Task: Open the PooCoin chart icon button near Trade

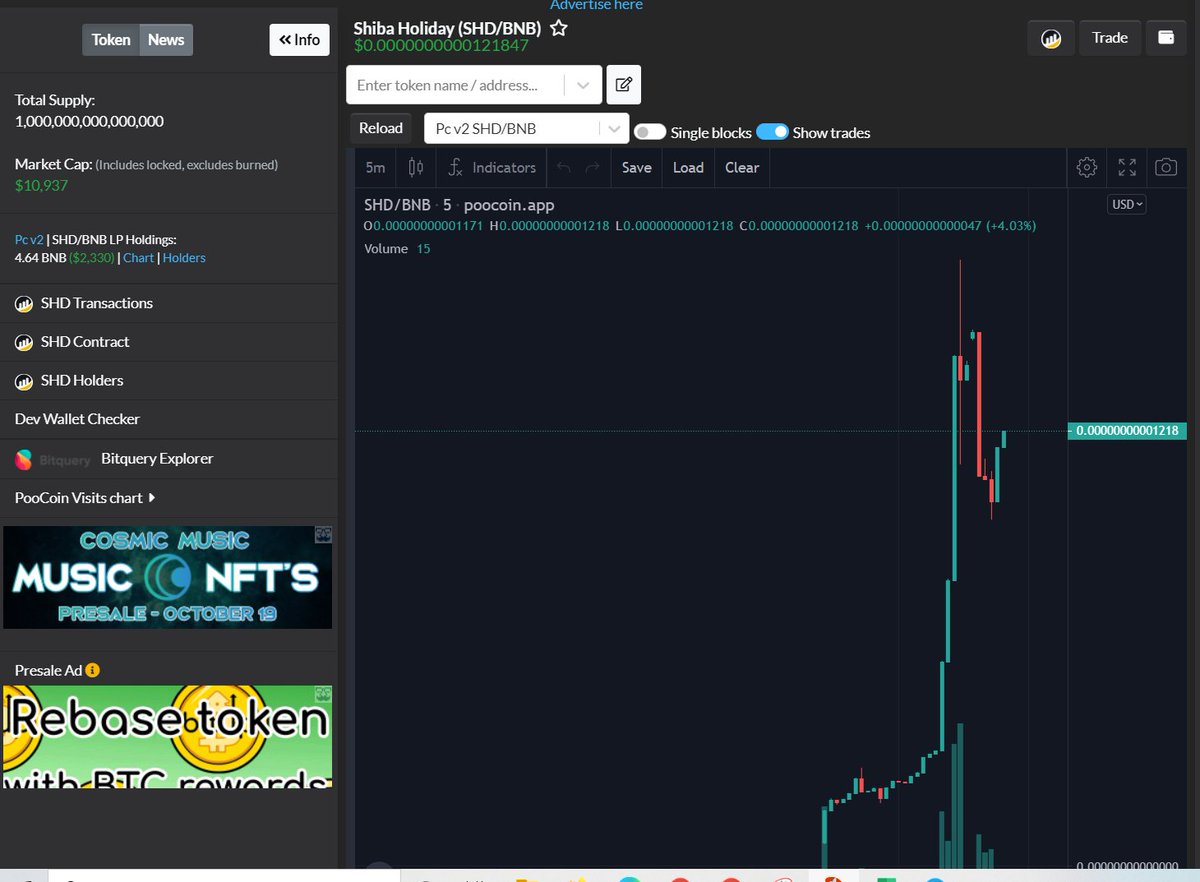Action: 1051,38
